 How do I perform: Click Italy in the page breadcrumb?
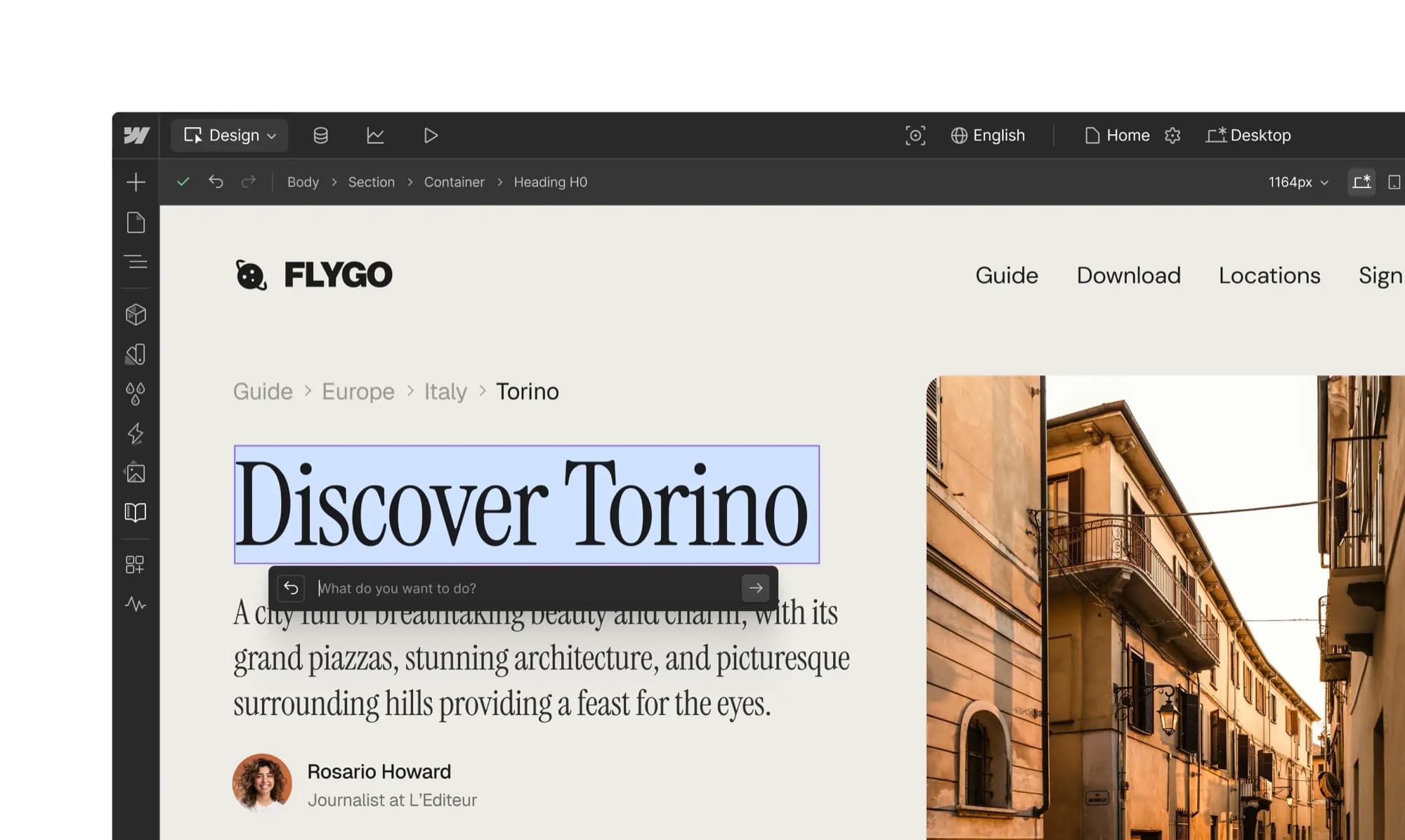click(x=445, y=391)
